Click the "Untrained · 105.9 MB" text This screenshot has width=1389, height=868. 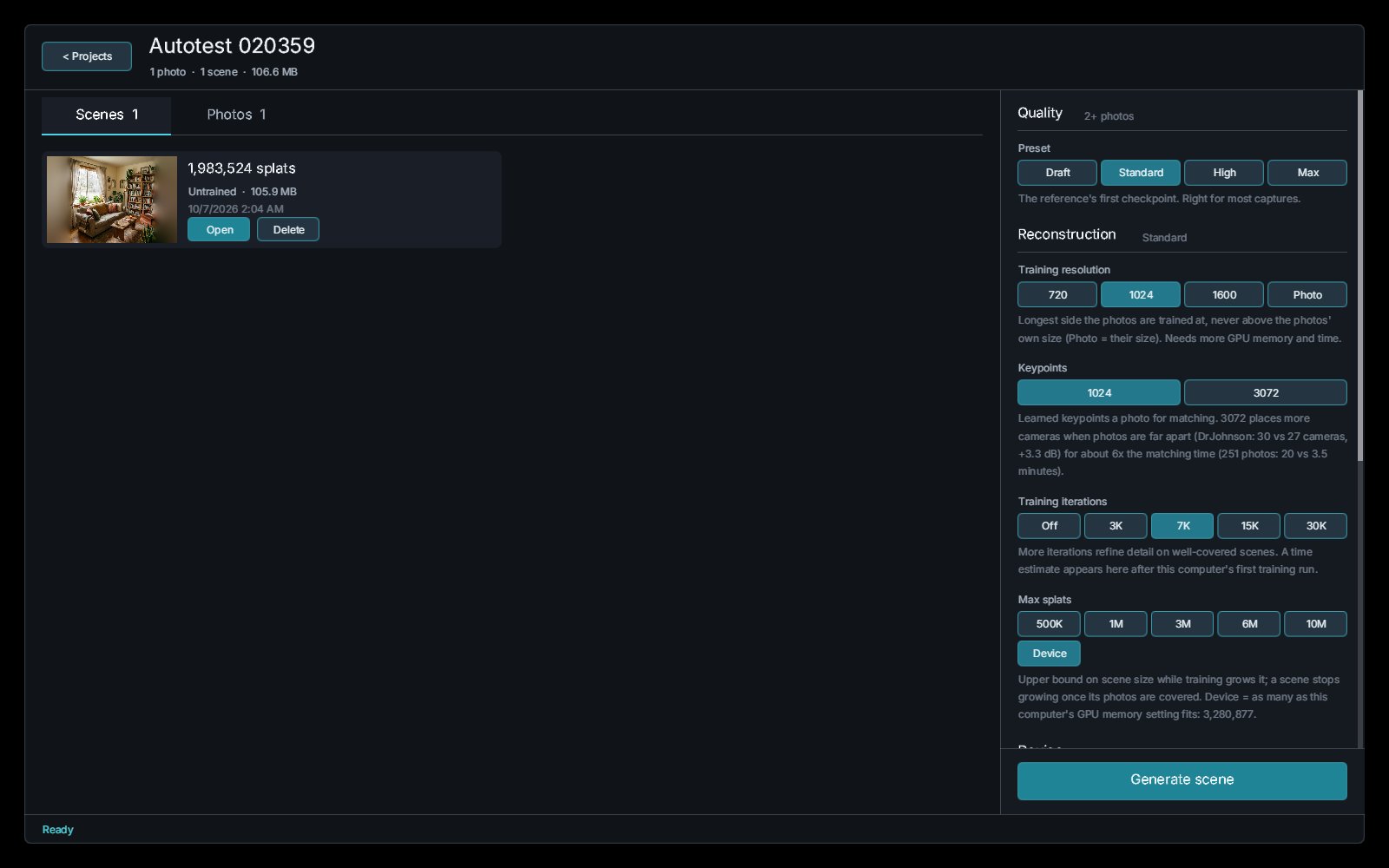[x=242, y=192]
